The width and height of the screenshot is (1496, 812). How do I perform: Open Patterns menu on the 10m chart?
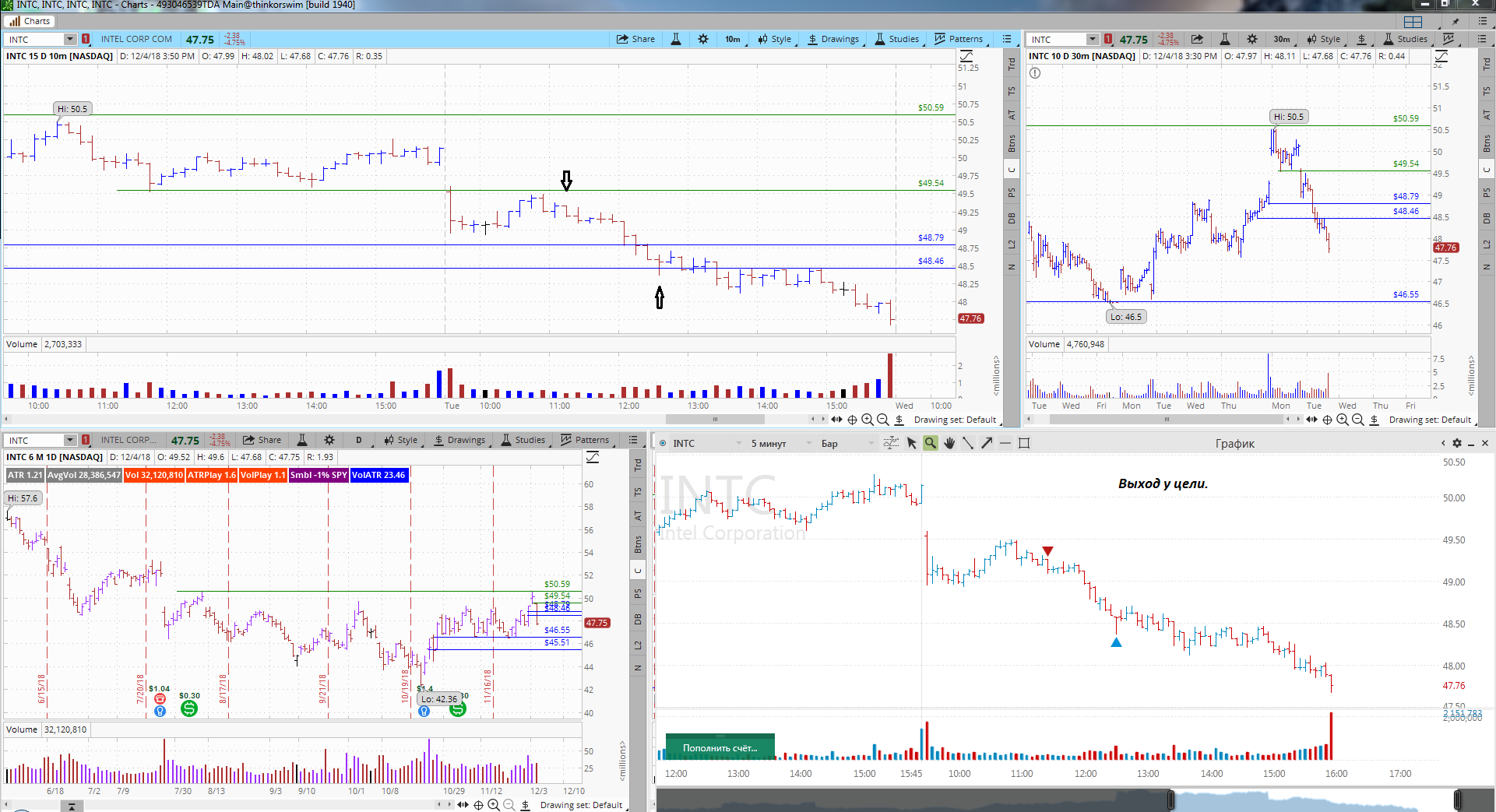tap(959, 39)
